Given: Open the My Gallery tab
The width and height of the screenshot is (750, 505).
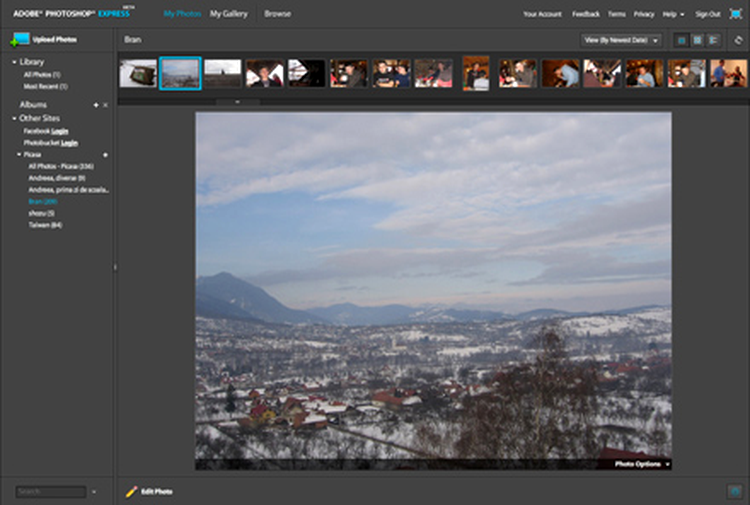Looking at the screenshot, I should click(229, 14).
